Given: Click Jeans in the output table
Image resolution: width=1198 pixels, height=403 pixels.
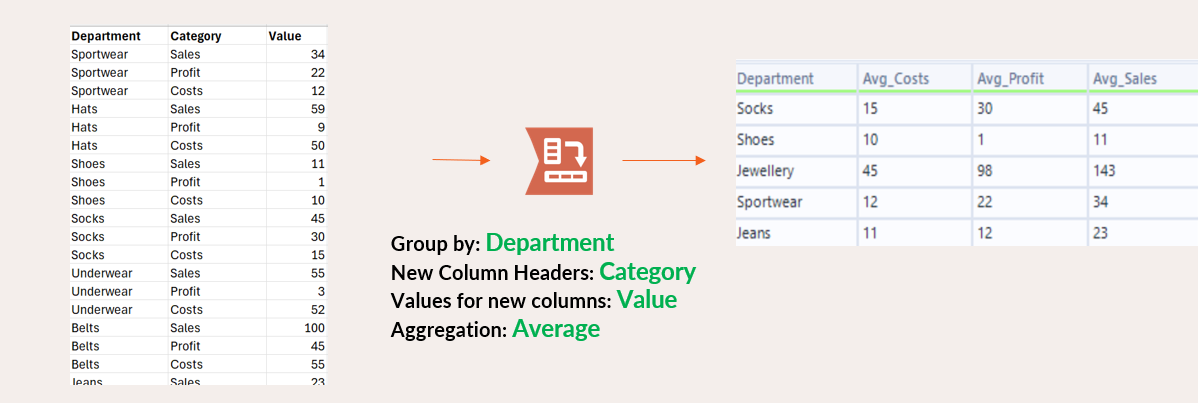Looking at the screenshot, I should (753, 233).
